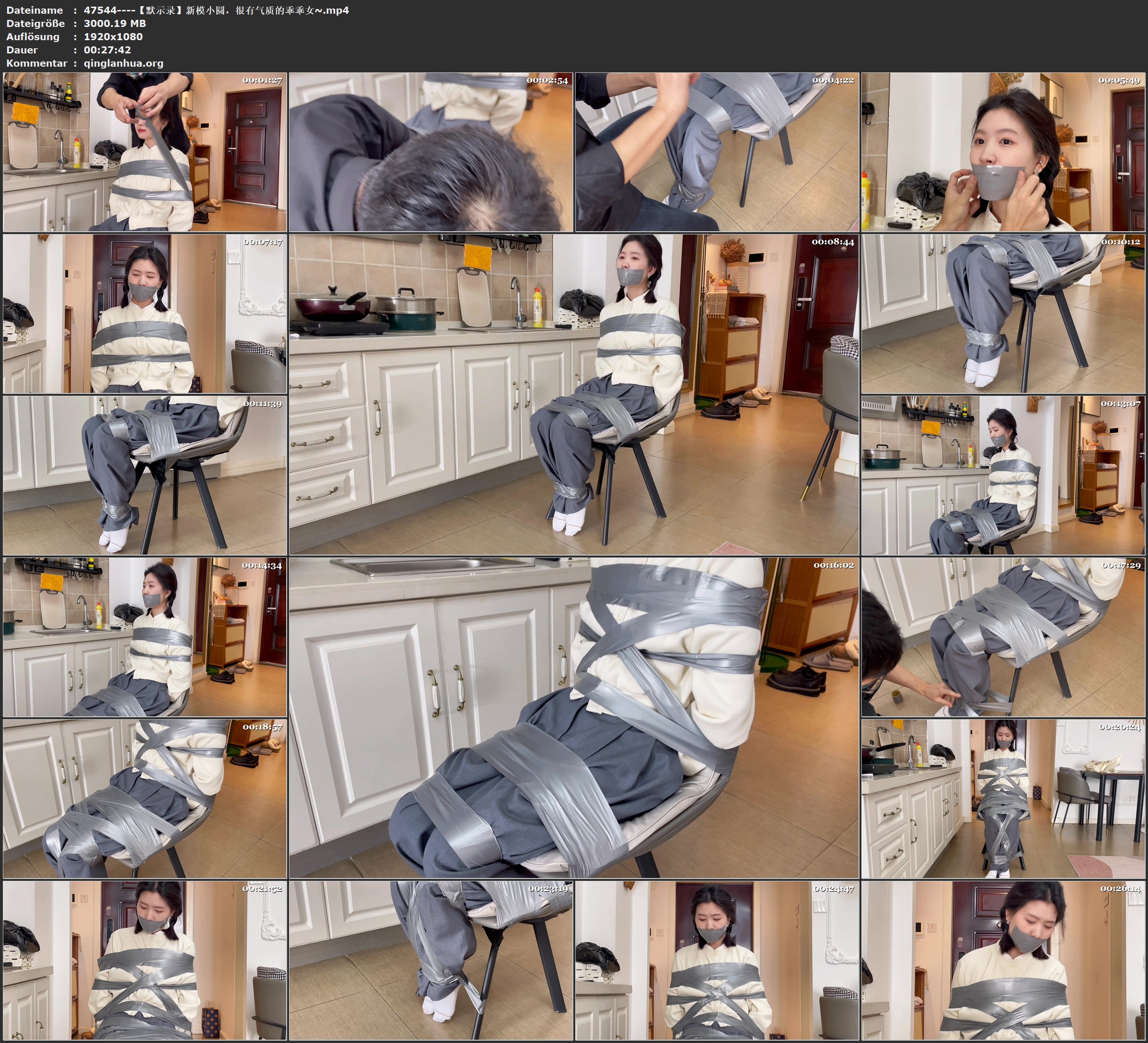Click the qinglanhua.org comment text

123,63
